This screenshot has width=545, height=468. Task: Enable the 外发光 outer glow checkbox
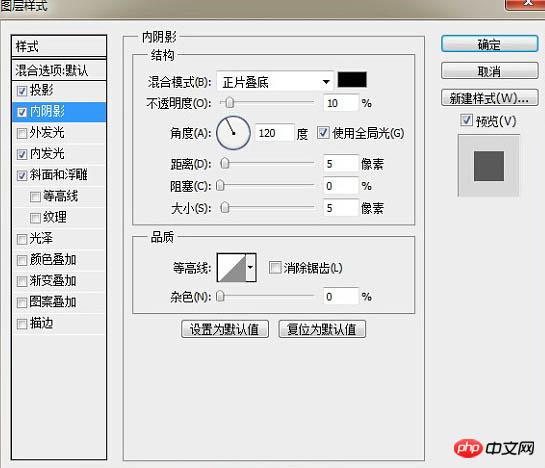click(22, 133)
